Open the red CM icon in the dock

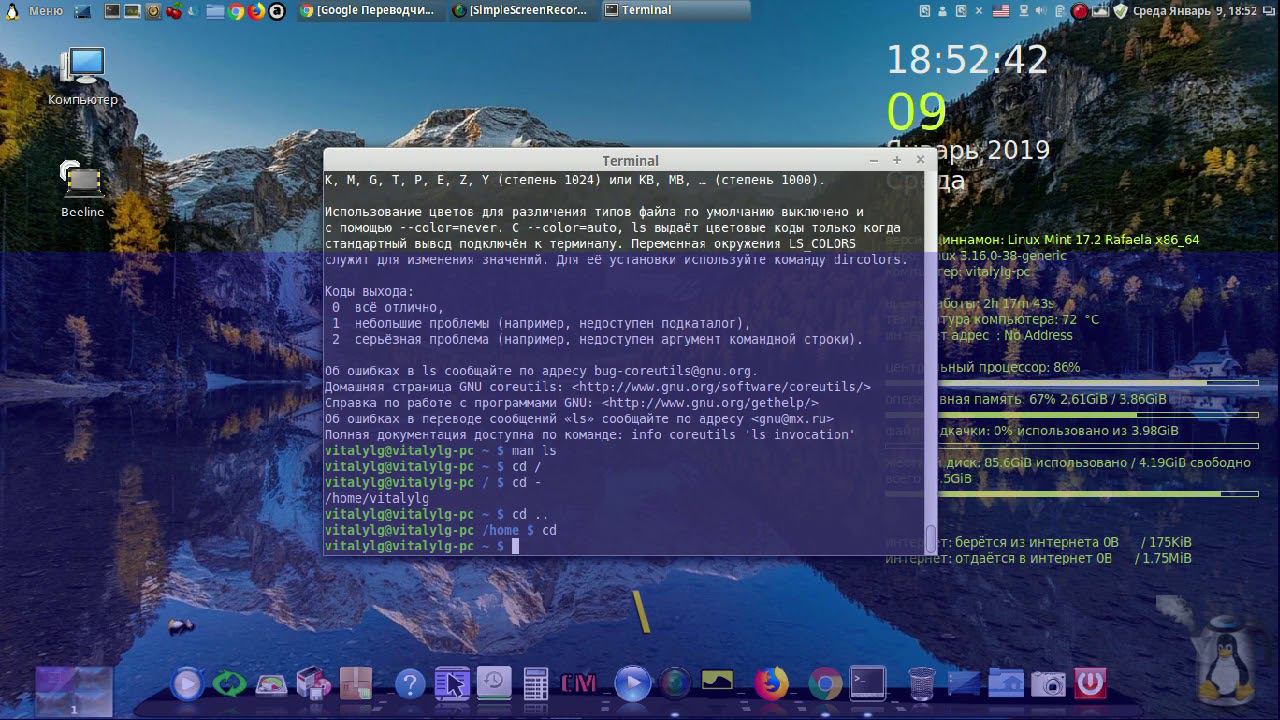click(579, 684)
